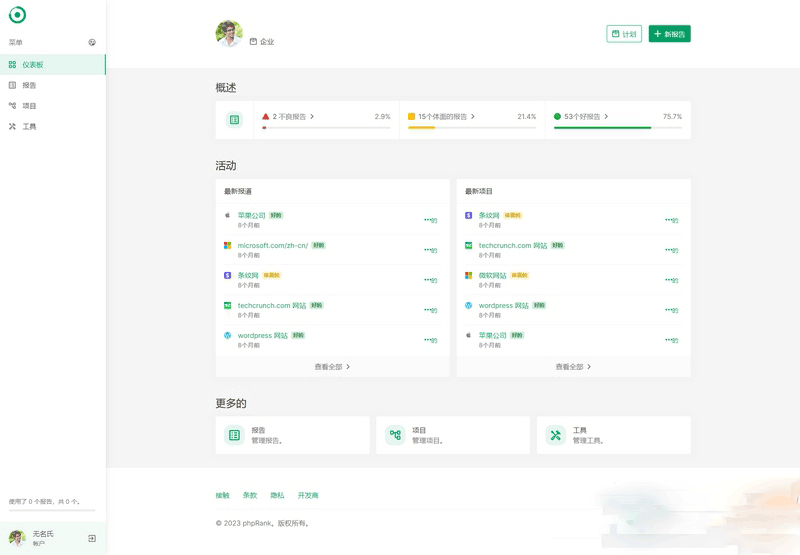Viewport: 800px width, 555px height.
Task: Click the phpRank logo in the sidebar
Action: [x=17, y=15]
